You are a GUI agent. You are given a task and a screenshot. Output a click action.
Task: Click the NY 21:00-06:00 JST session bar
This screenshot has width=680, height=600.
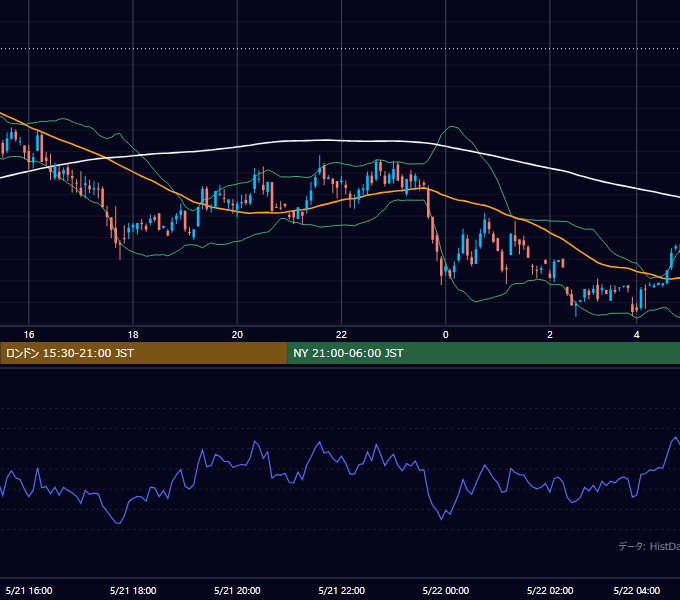click(x=484, y=353)
